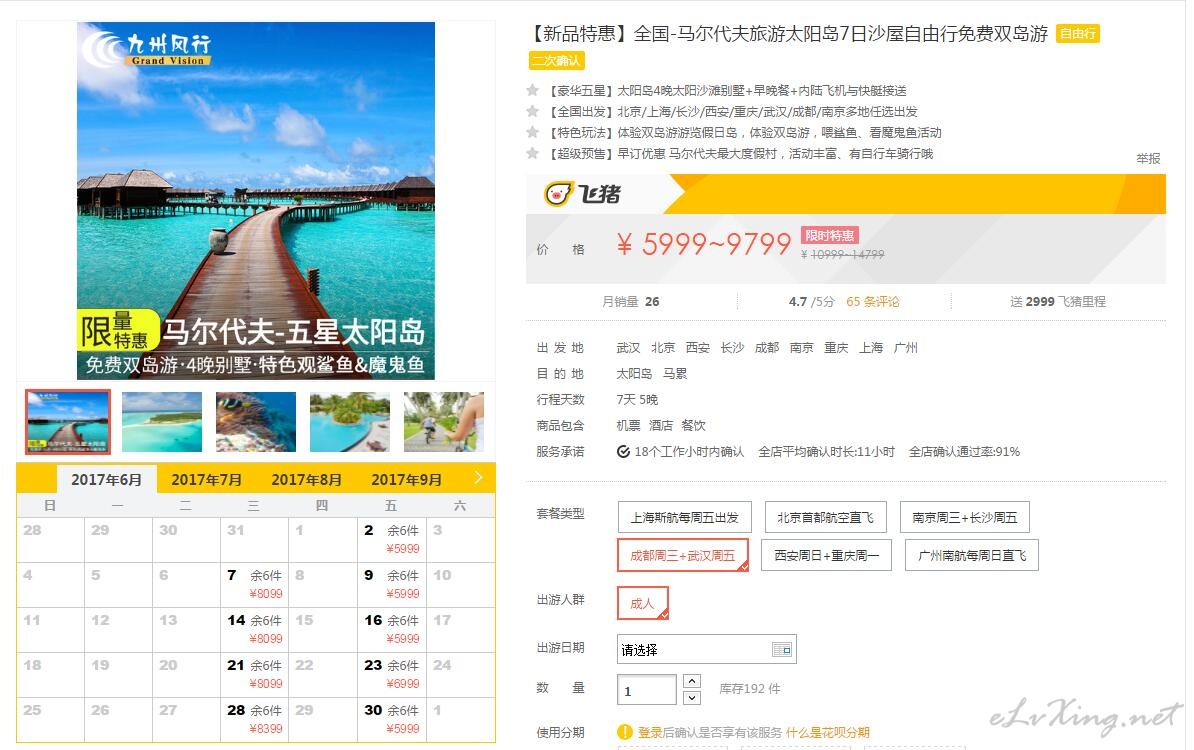
Task: Select the 成人 traveler group option
Action: [643, 603]
